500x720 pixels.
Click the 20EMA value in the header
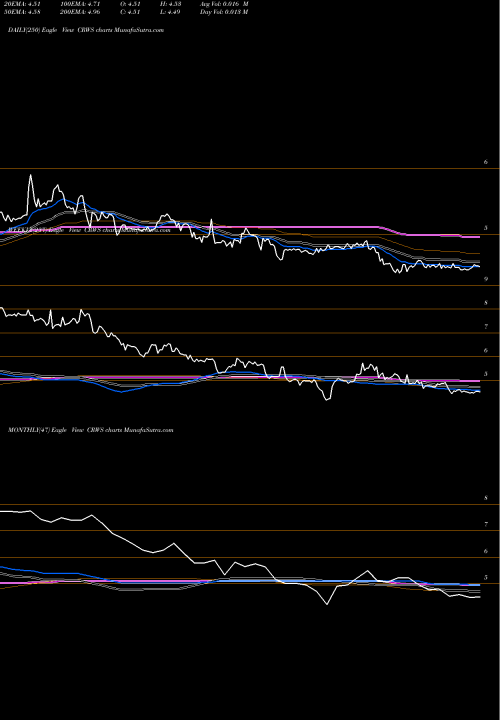point(21,4)
